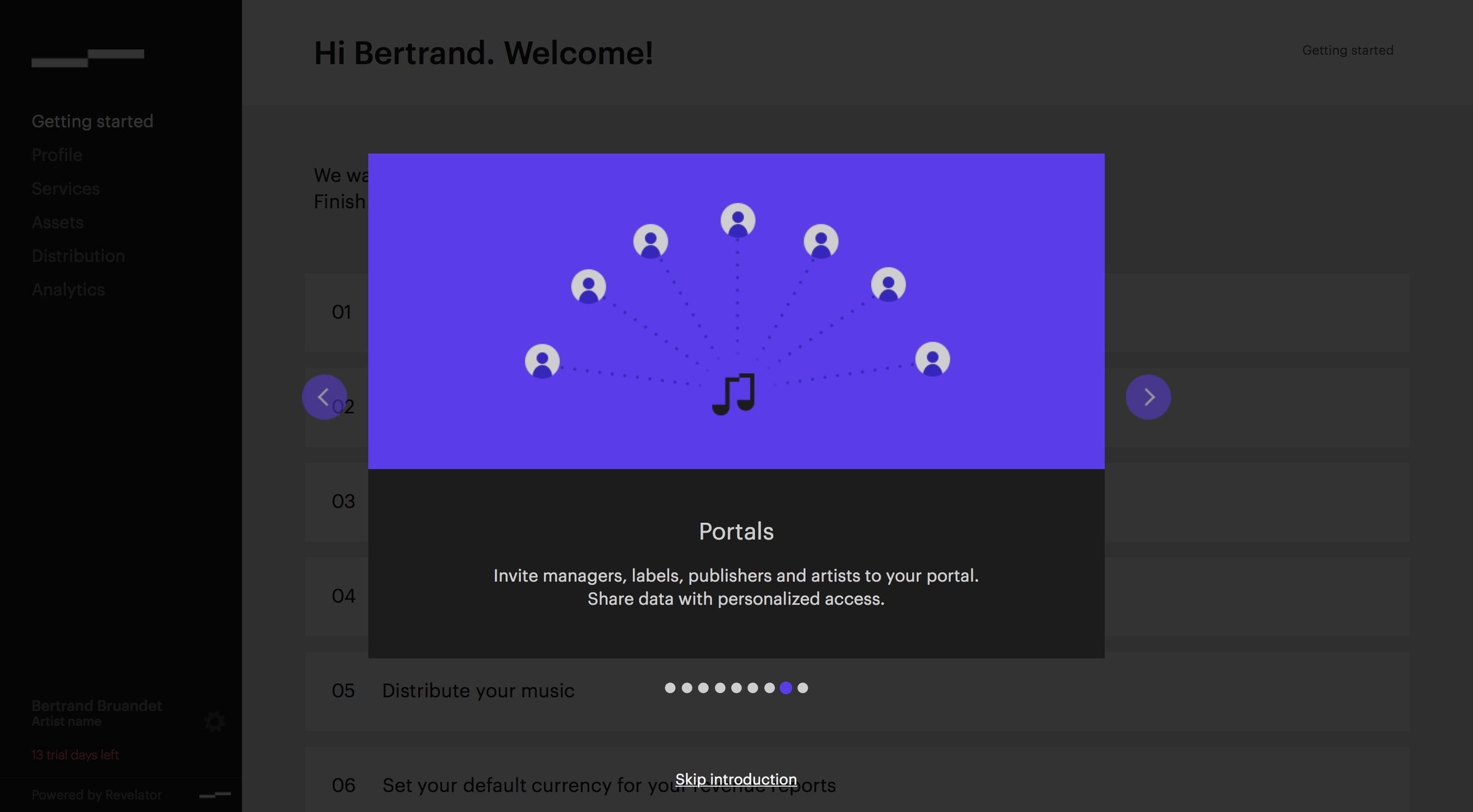Jump to the second slide pagination dot
Screen dimensions: 1473x812
click(687, 688)
